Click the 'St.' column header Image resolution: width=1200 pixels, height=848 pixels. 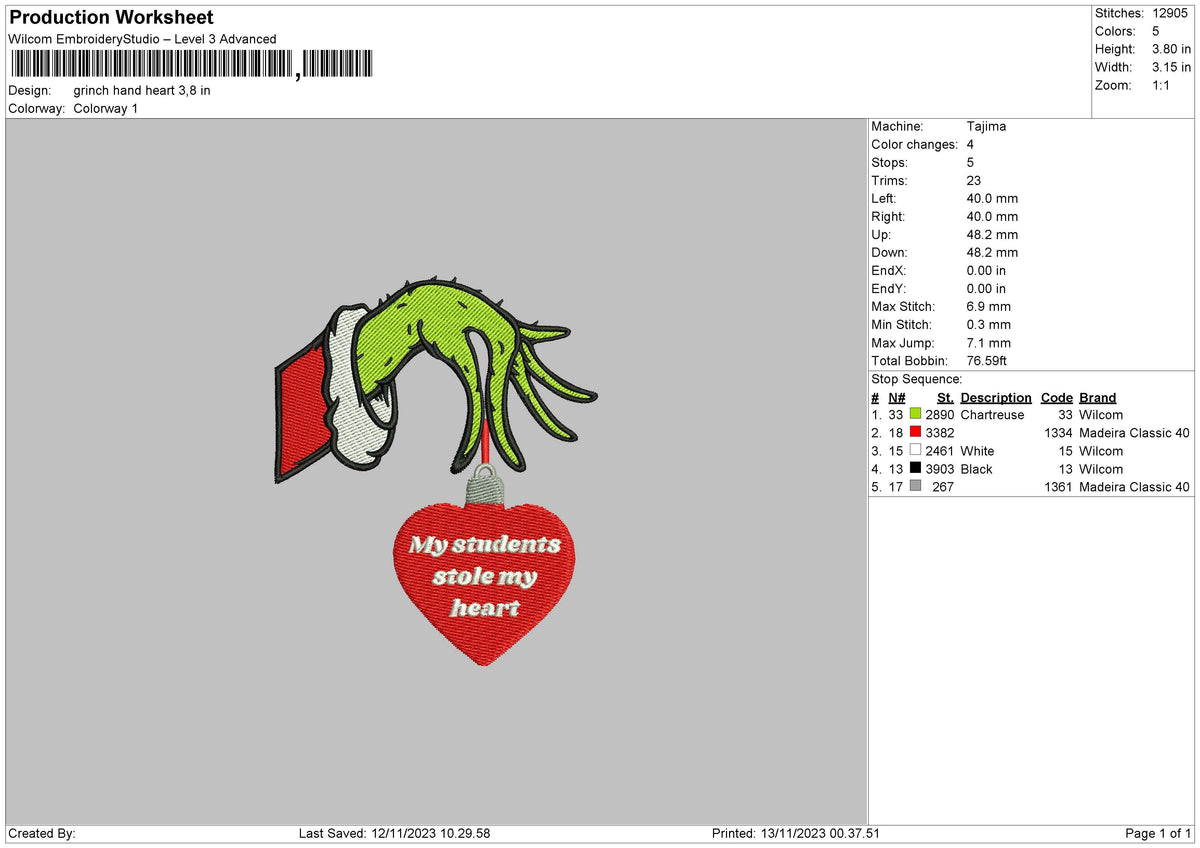[945, 398]
